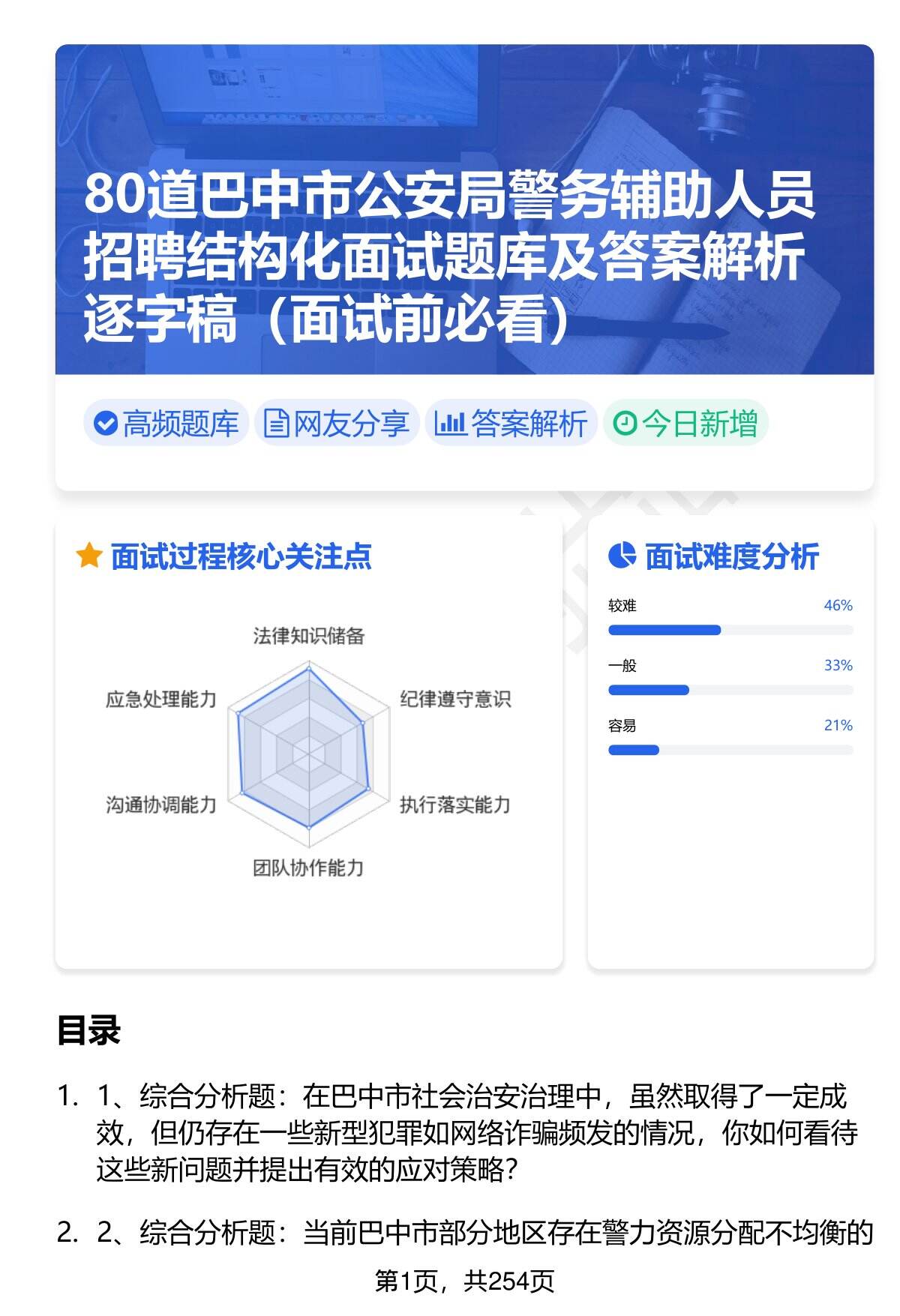The height and width of the screenshot is (1316, 900).
Task: Click the 目录 heading
Action: [x=88, y=1030]
